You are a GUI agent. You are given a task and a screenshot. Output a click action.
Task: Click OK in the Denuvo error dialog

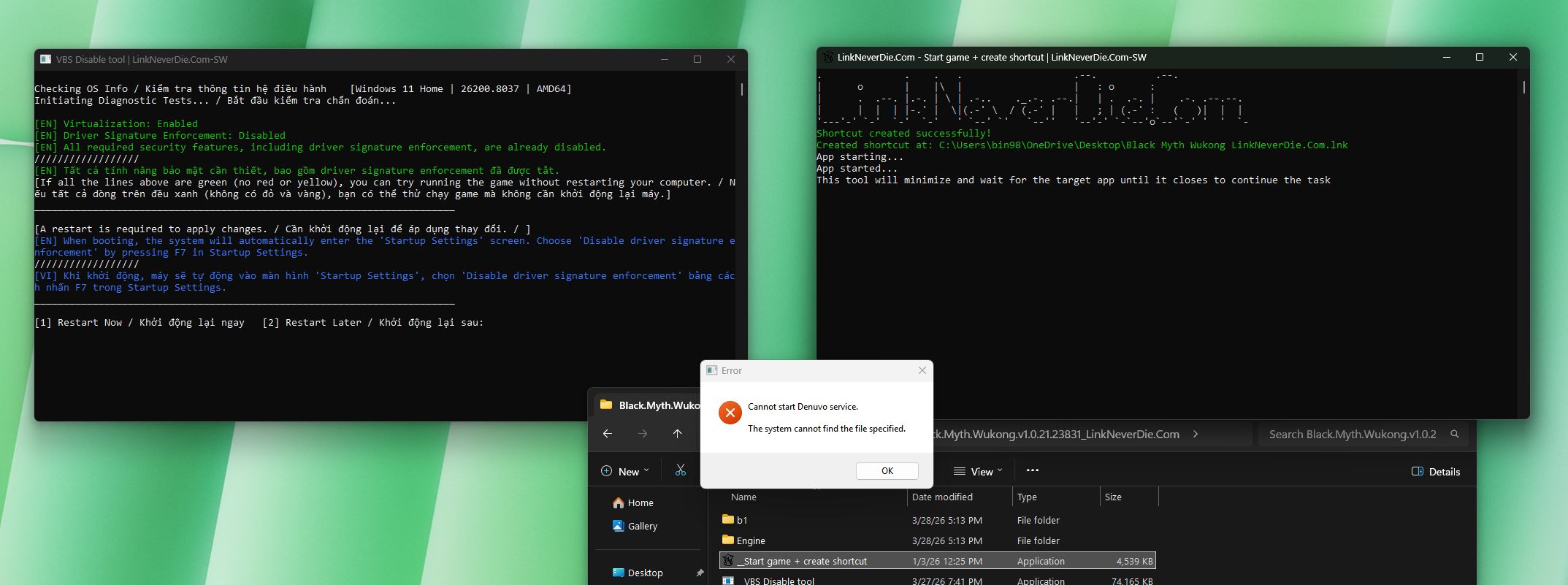pos(887,471)
